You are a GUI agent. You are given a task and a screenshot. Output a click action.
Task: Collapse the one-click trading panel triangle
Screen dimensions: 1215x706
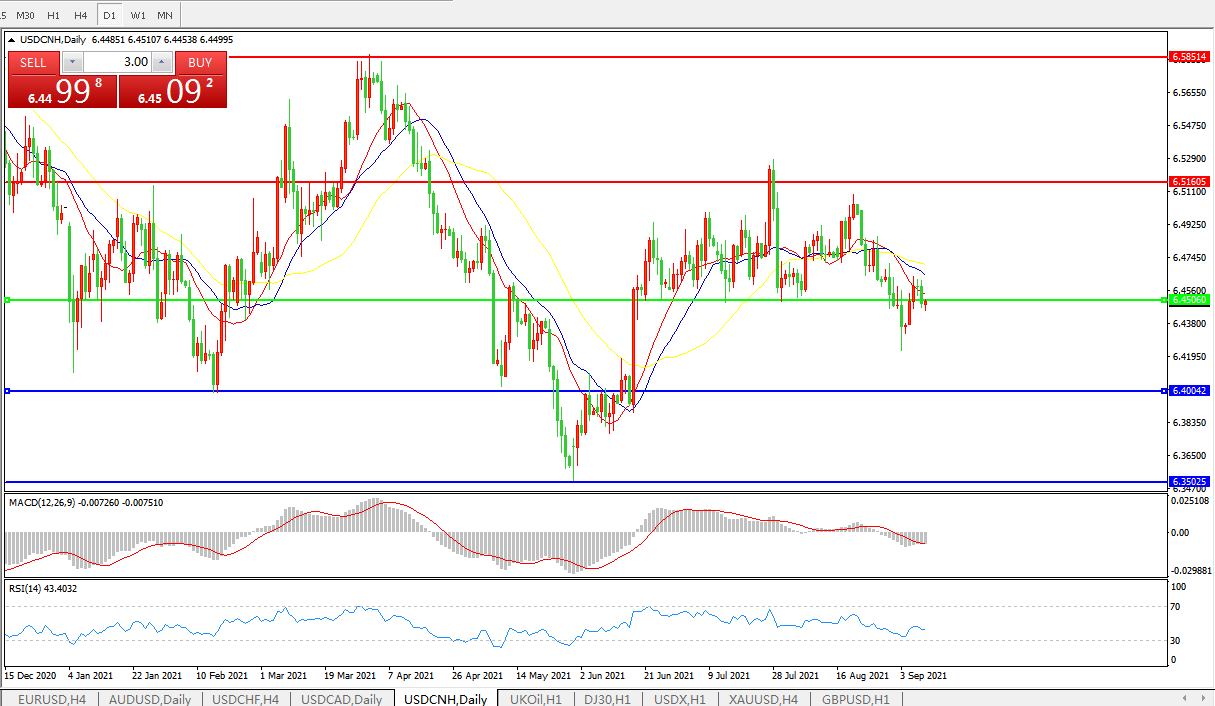click(11, 40)
